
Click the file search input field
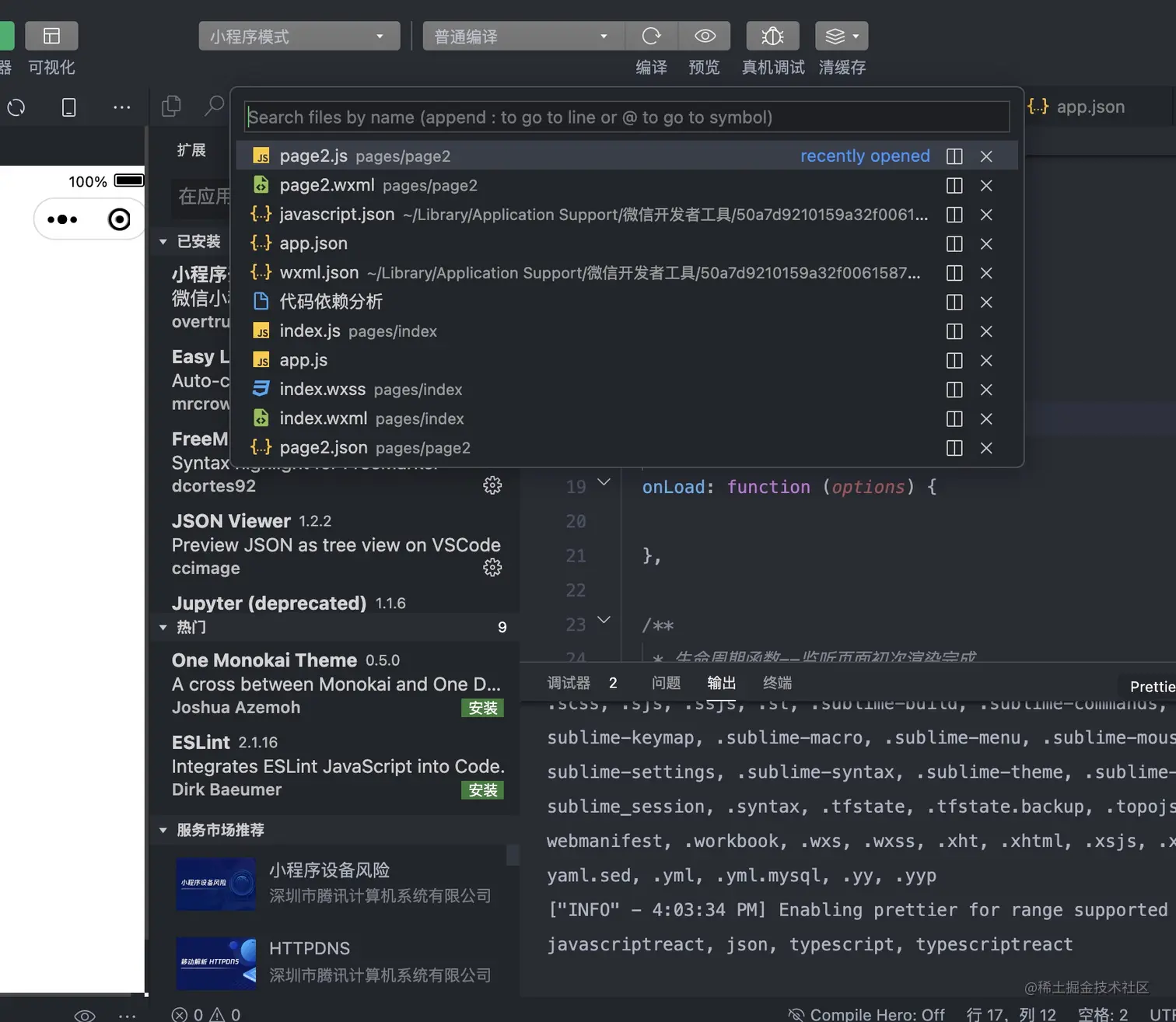click(x=627, y=117)
